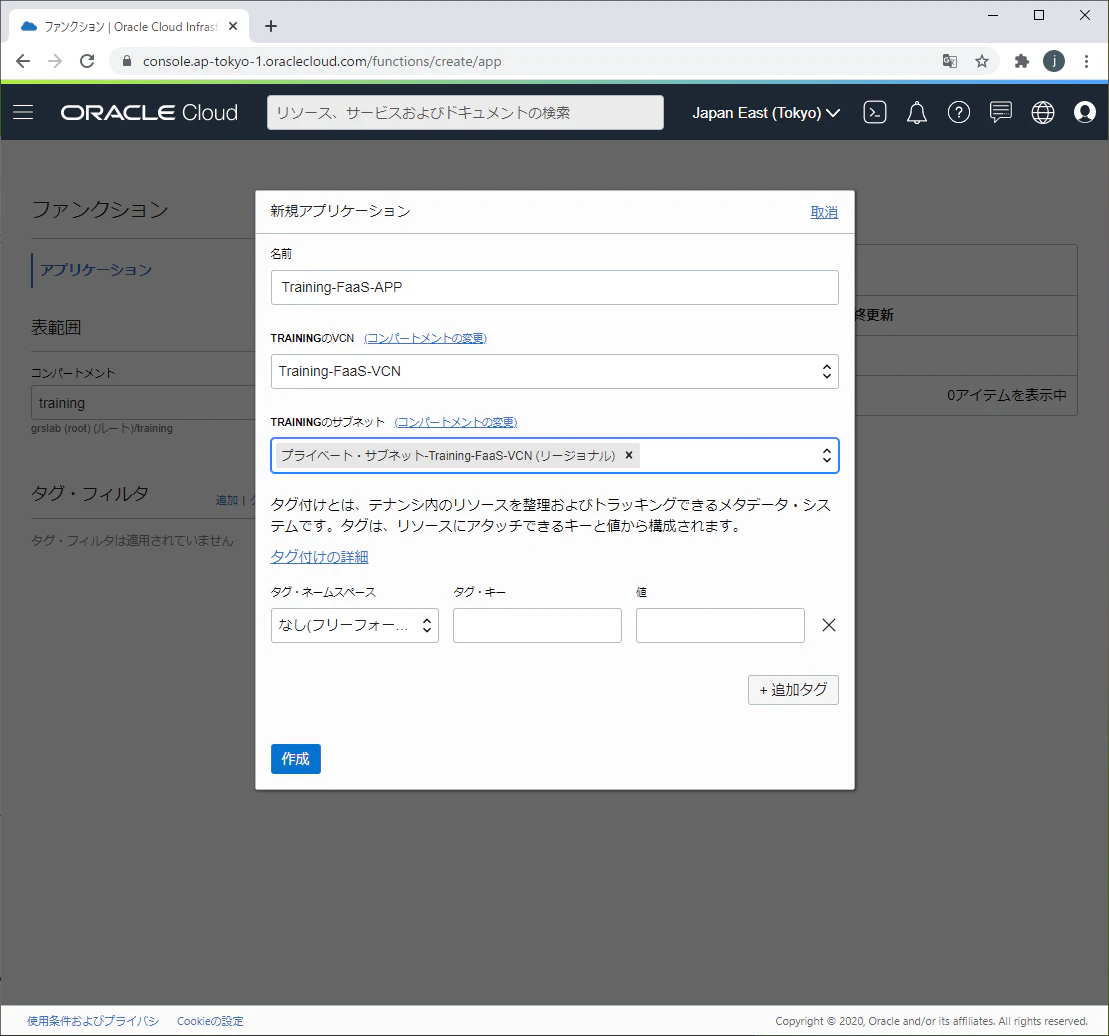Click the translate page icon in address bar
1109x1036 pixels.
point(950,61)
